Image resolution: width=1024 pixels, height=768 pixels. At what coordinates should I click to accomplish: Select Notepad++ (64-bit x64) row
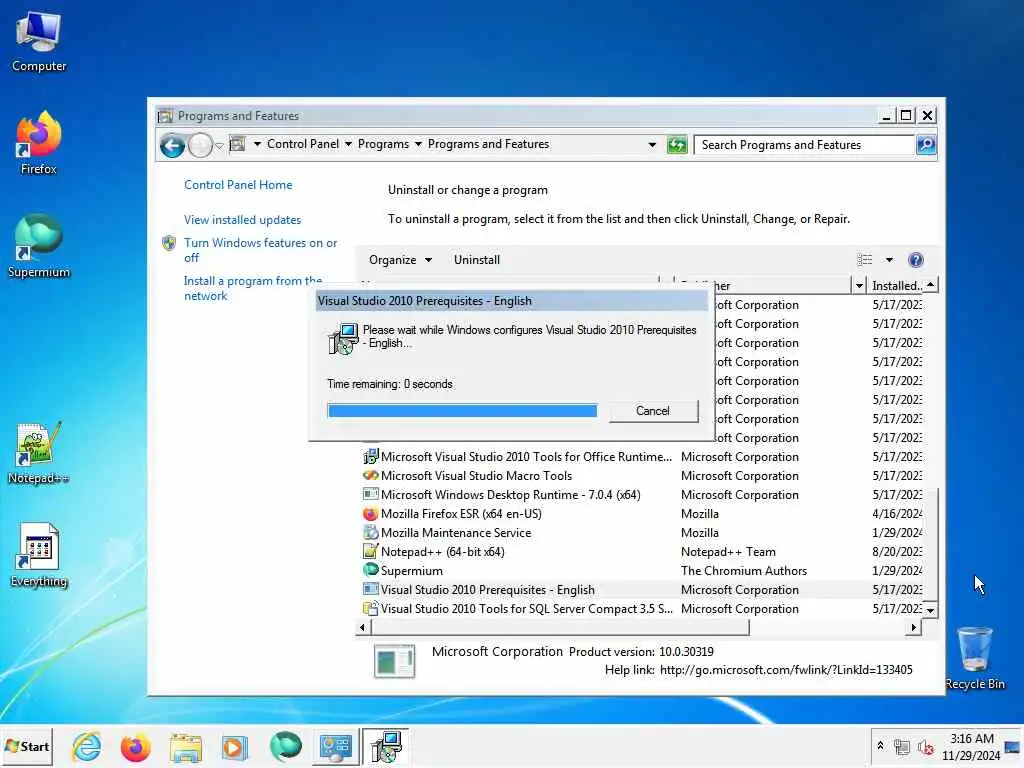point(642,552)
